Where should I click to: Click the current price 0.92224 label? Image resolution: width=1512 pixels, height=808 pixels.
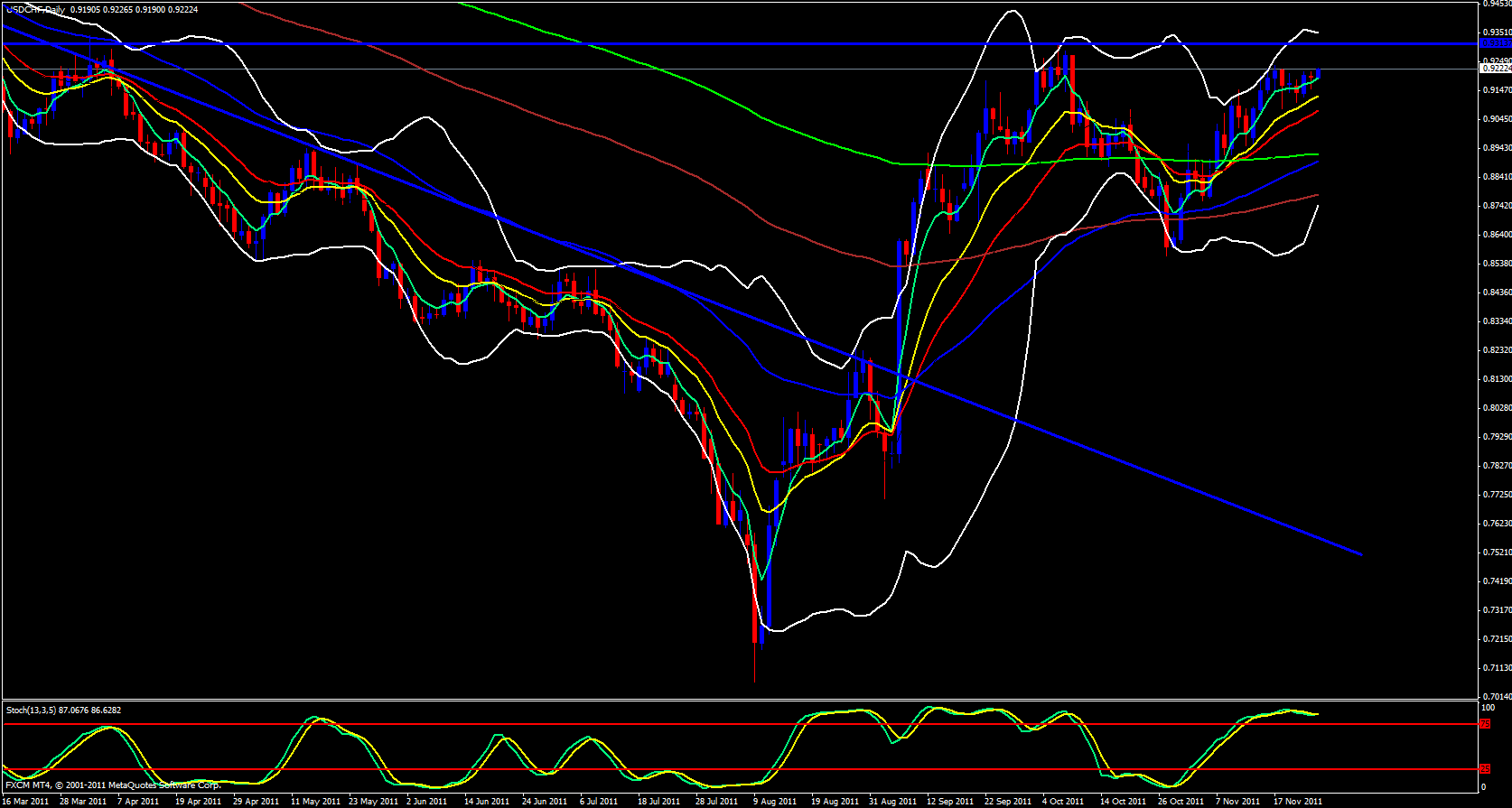click(1496, 69)
